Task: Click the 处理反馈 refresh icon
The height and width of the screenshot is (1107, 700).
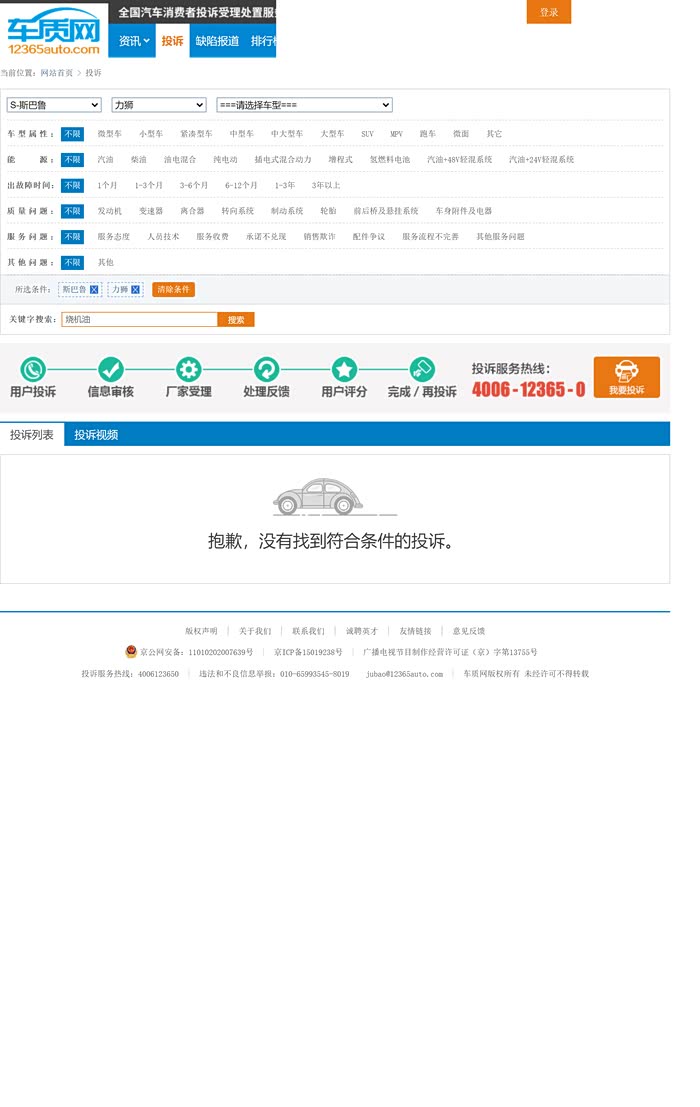Action: pyautogui.click(x=266, y=369)
